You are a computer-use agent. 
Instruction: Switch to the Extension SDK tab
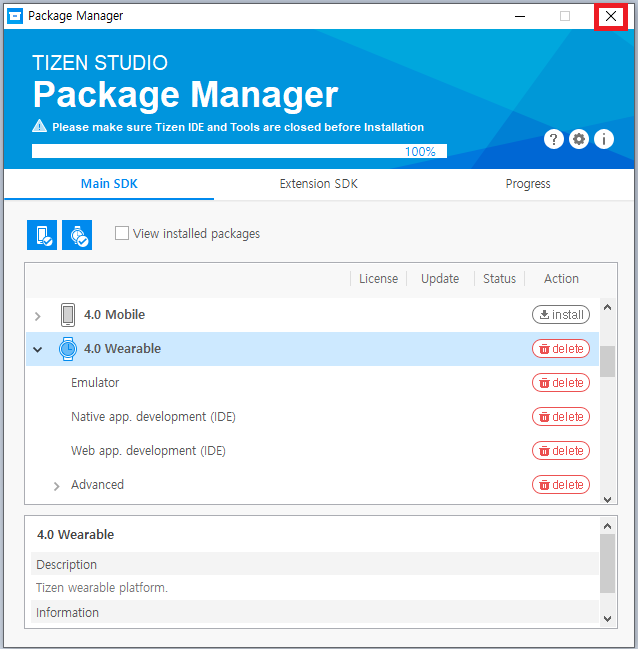tap(319, 184)
